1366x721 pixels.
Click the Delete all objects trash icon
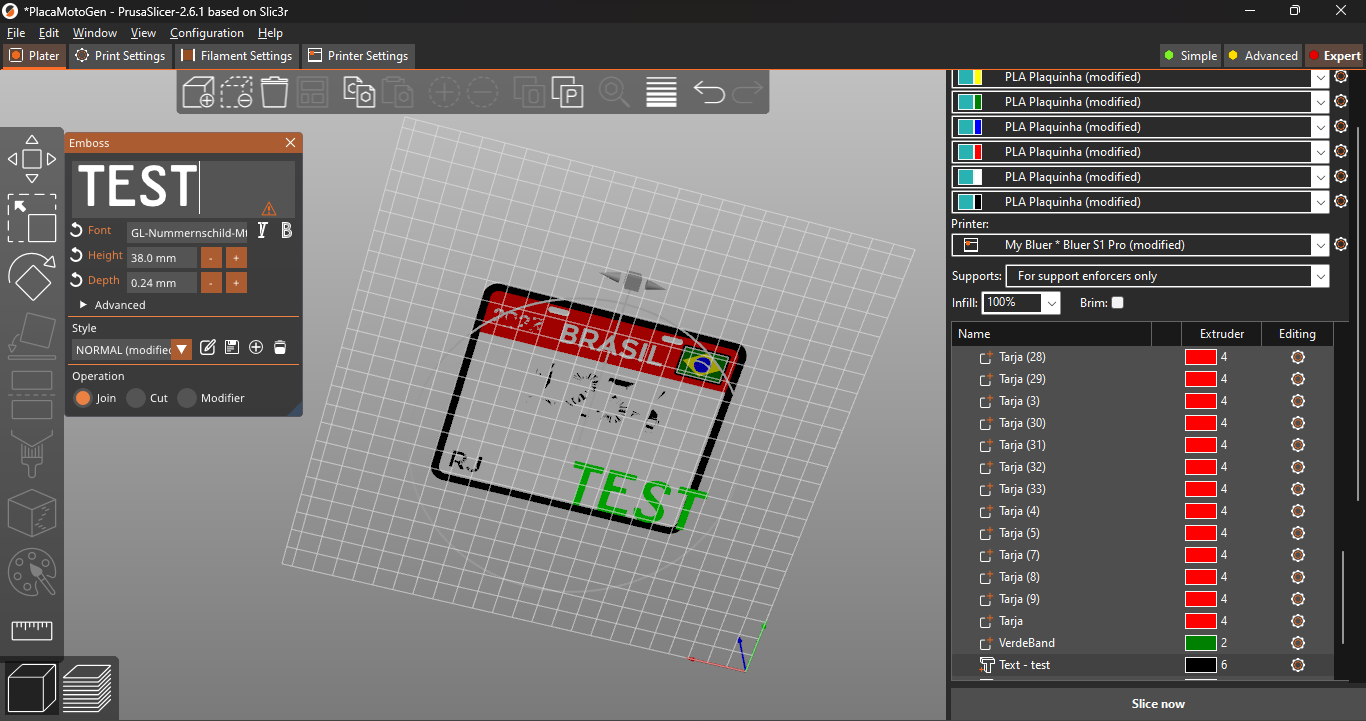273,91
